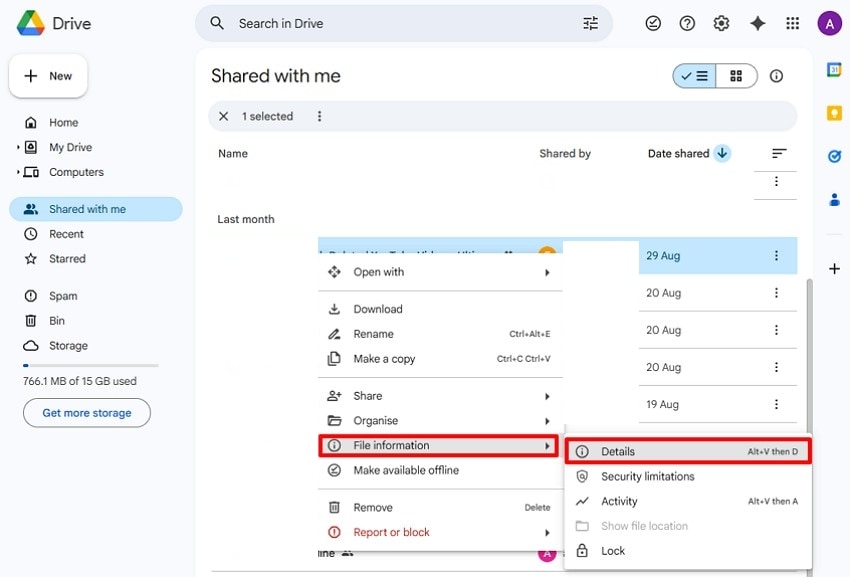The width and height of the screenshot is (850, 577).
Task: Click the New button
Action: click(x=48, y=76)
